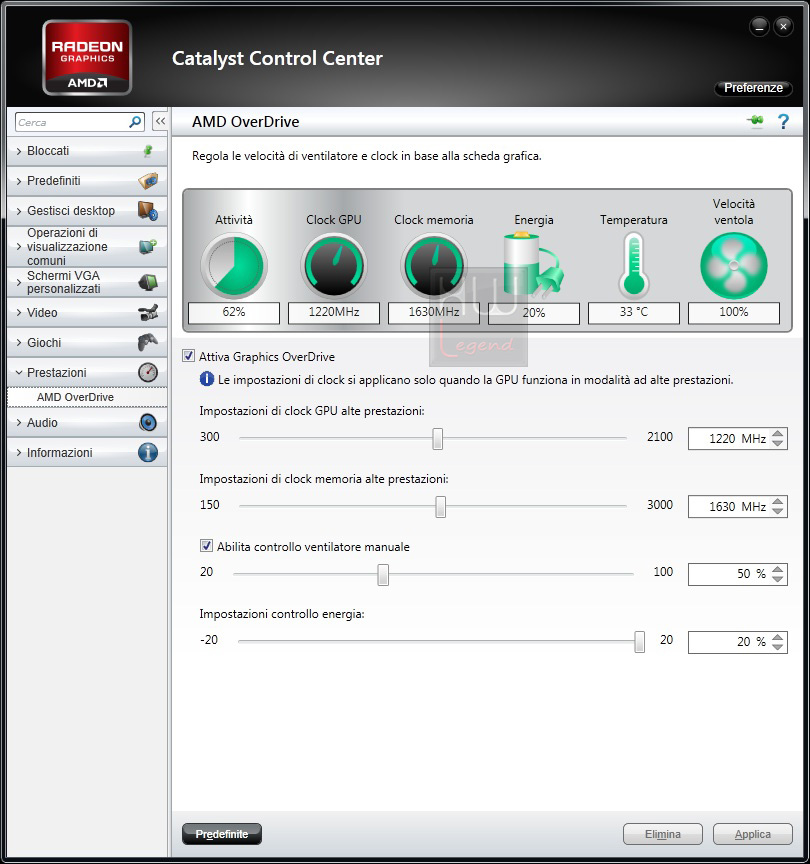810x864 pixels.
Task: Click the Velocità ventola fan icon
Action: 733,266
